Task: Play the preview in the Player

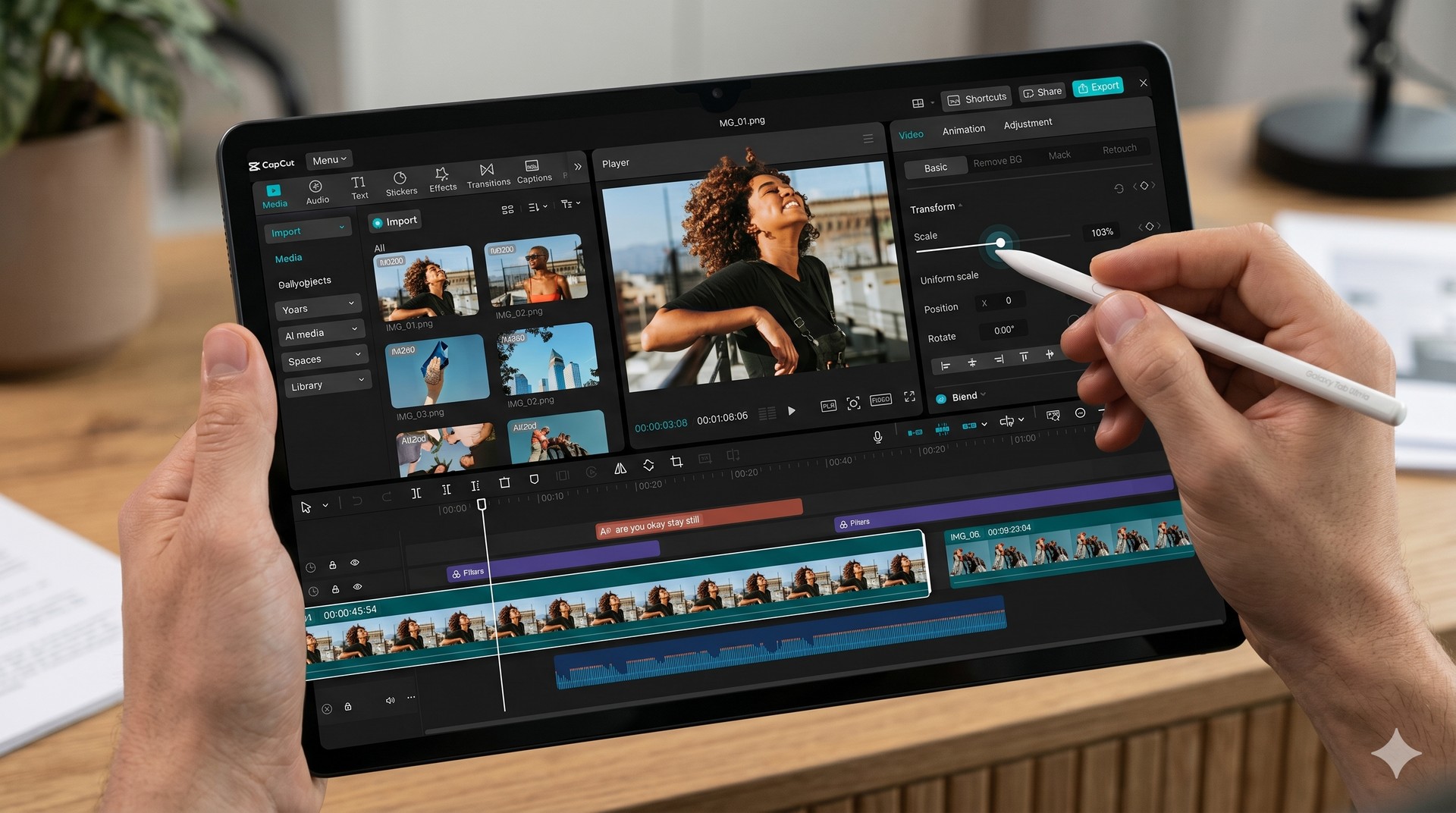Action: point(792,410)
